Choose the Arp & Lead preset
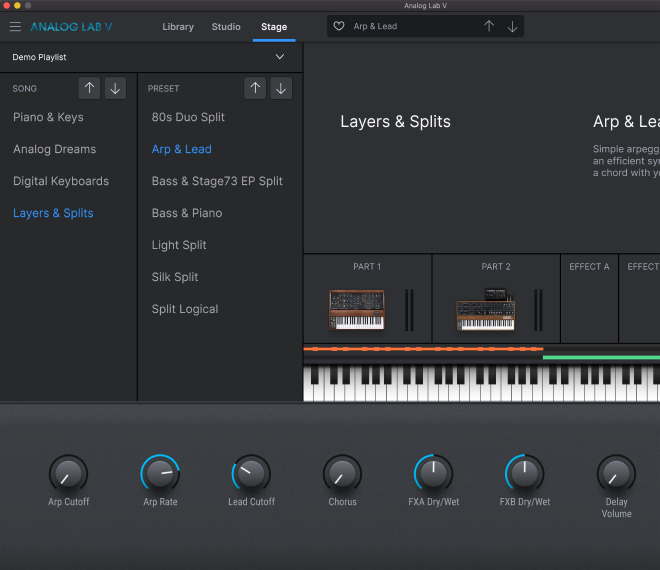 [181, 149]
